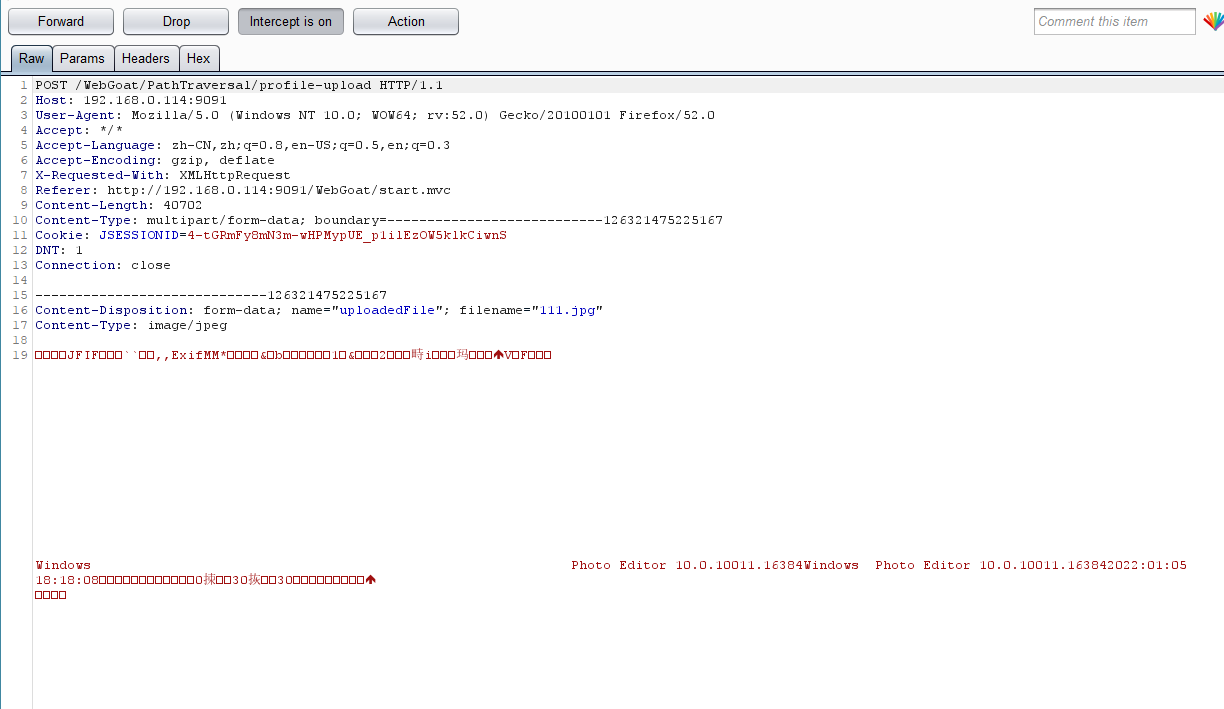Click the Accept: */* header
Image resolution: width=1224 pixels, height=709 pixels.
coord(79,130)
